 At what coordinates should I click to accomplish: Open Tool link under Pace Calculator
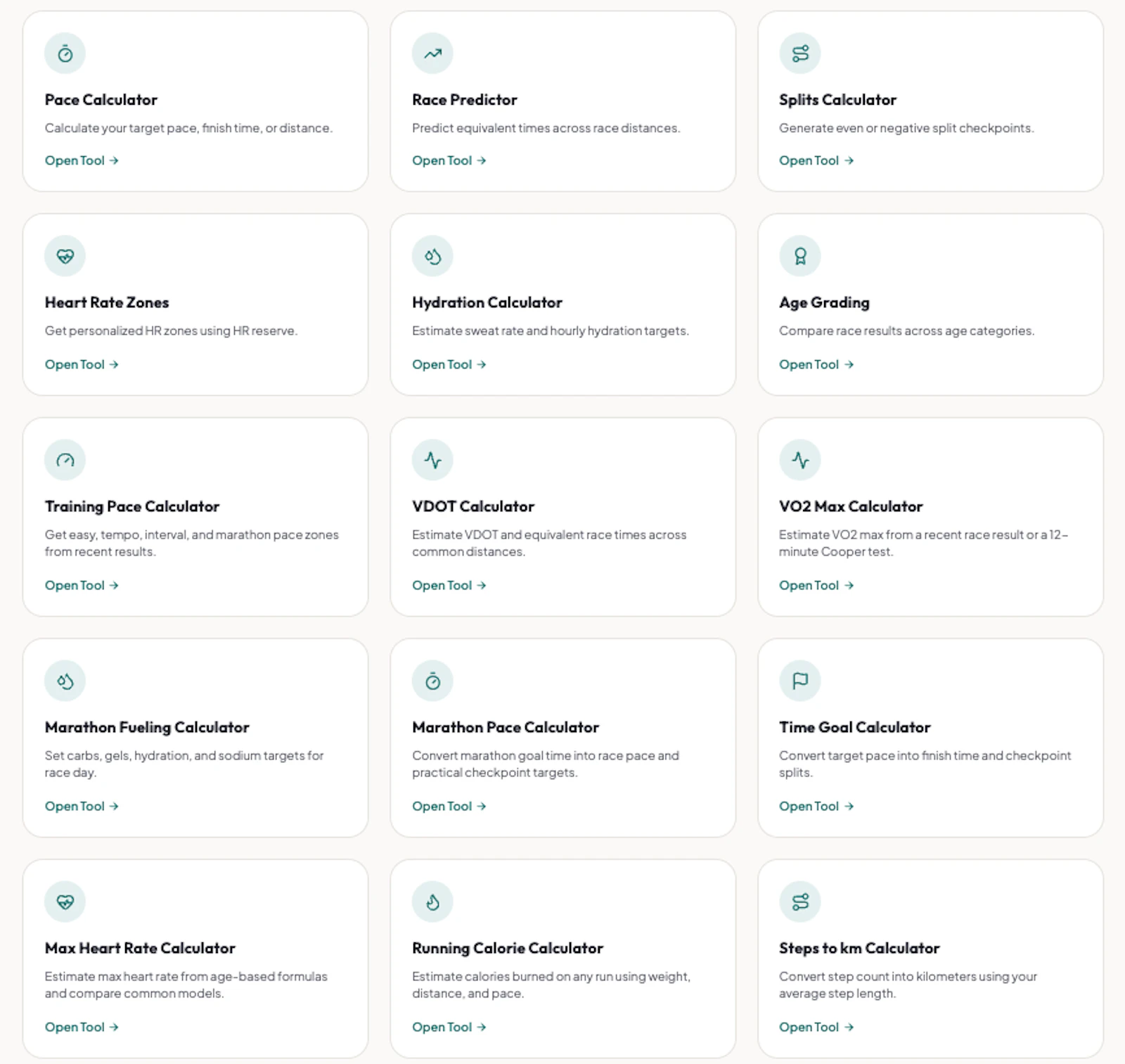tap(82, 160)
